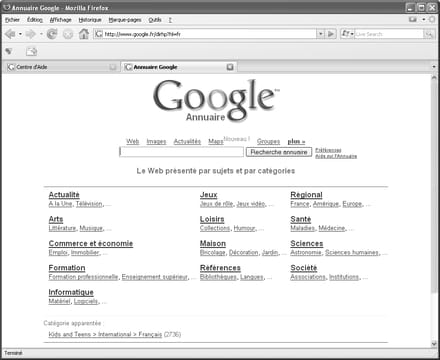440x360 pixels.
Task: Open the Loisirs category
Action: (x=212, y=219)
